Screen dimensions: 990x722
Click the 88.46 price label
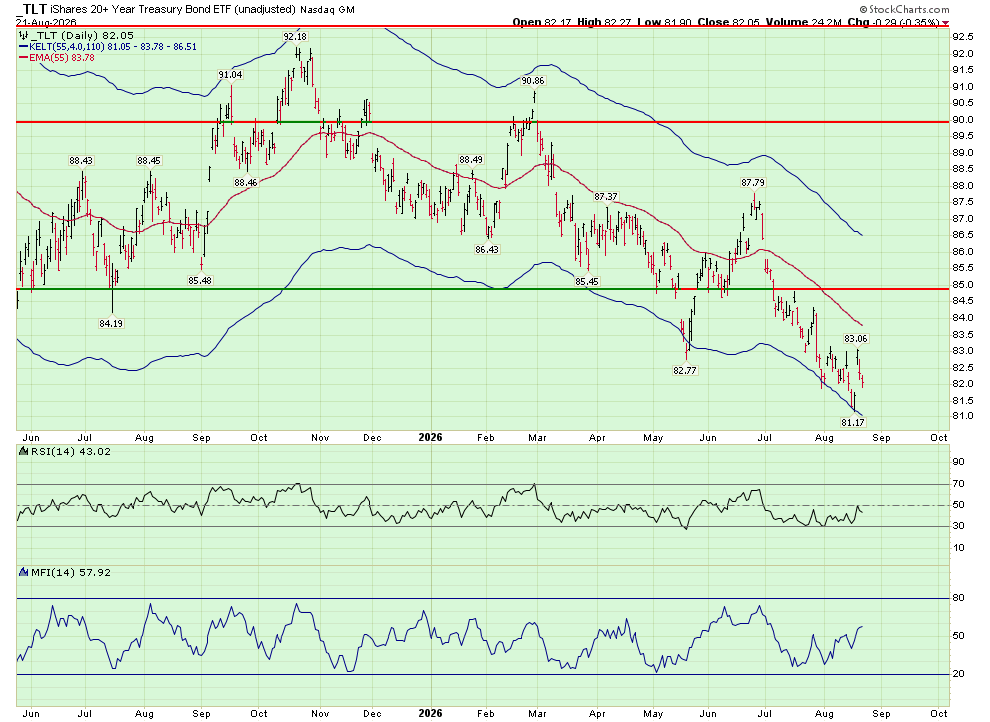[x=246, y=182]
